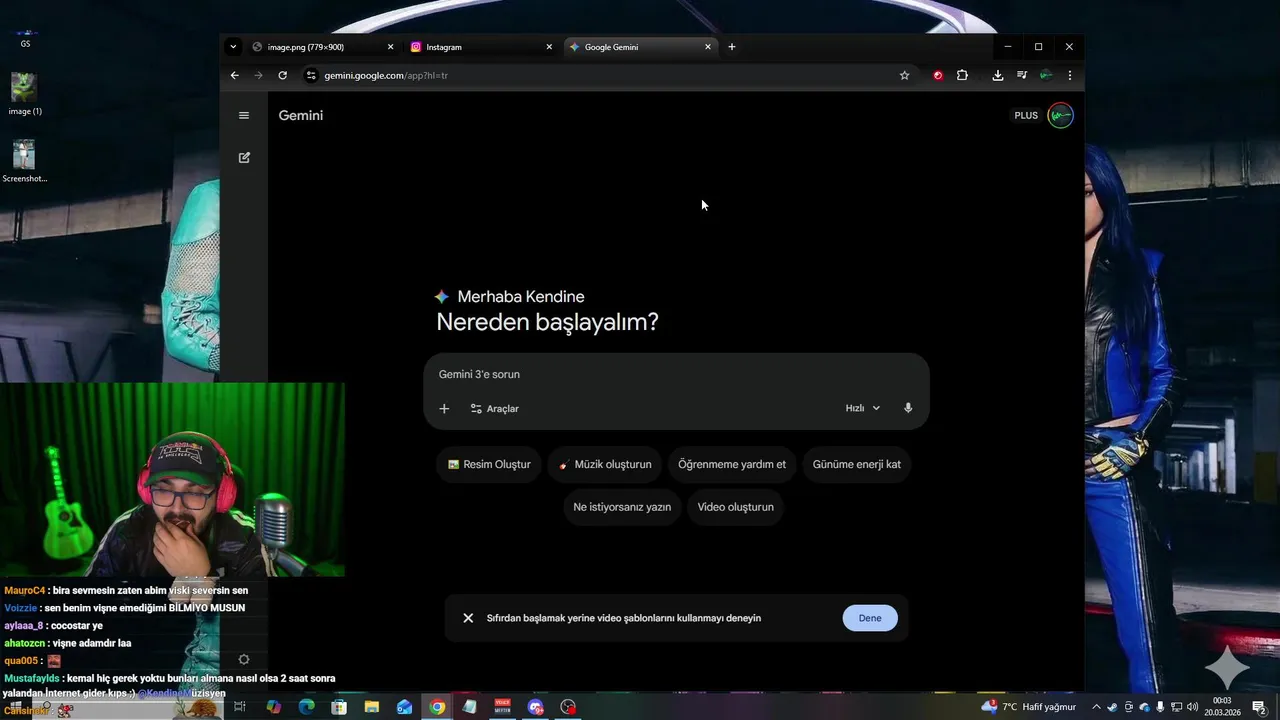Open the Screenshot desktop file

(25, 162)
